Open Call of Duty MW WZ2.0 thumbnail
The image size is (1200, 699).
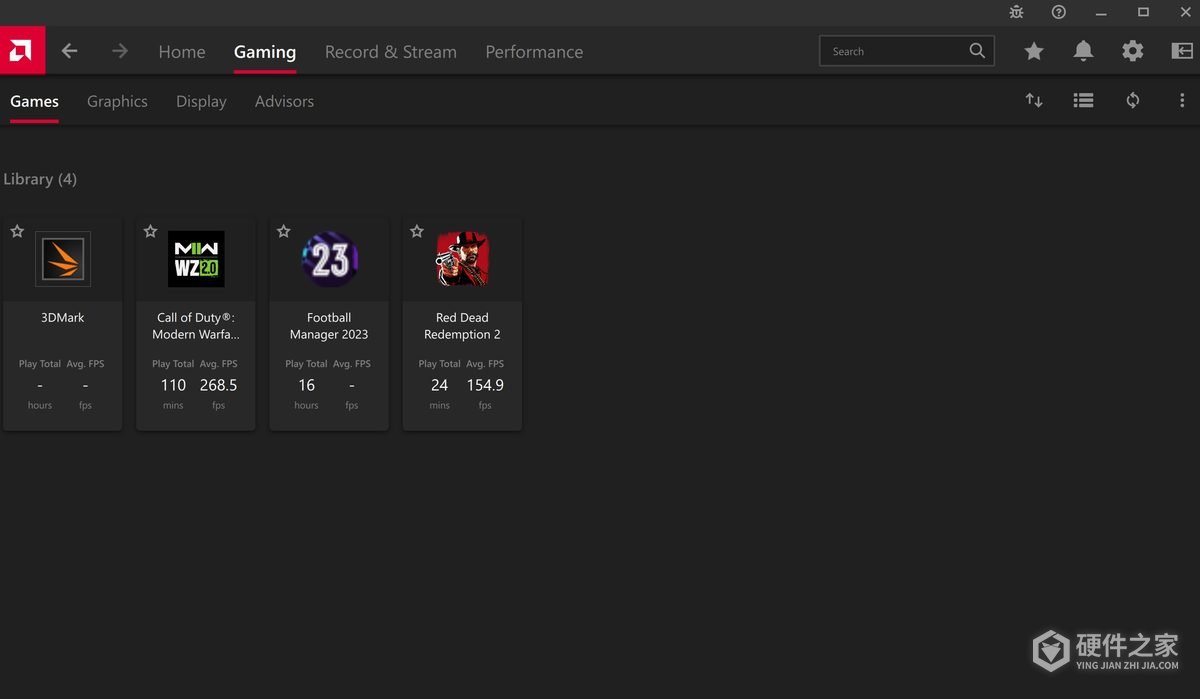[x=196, y=259]
